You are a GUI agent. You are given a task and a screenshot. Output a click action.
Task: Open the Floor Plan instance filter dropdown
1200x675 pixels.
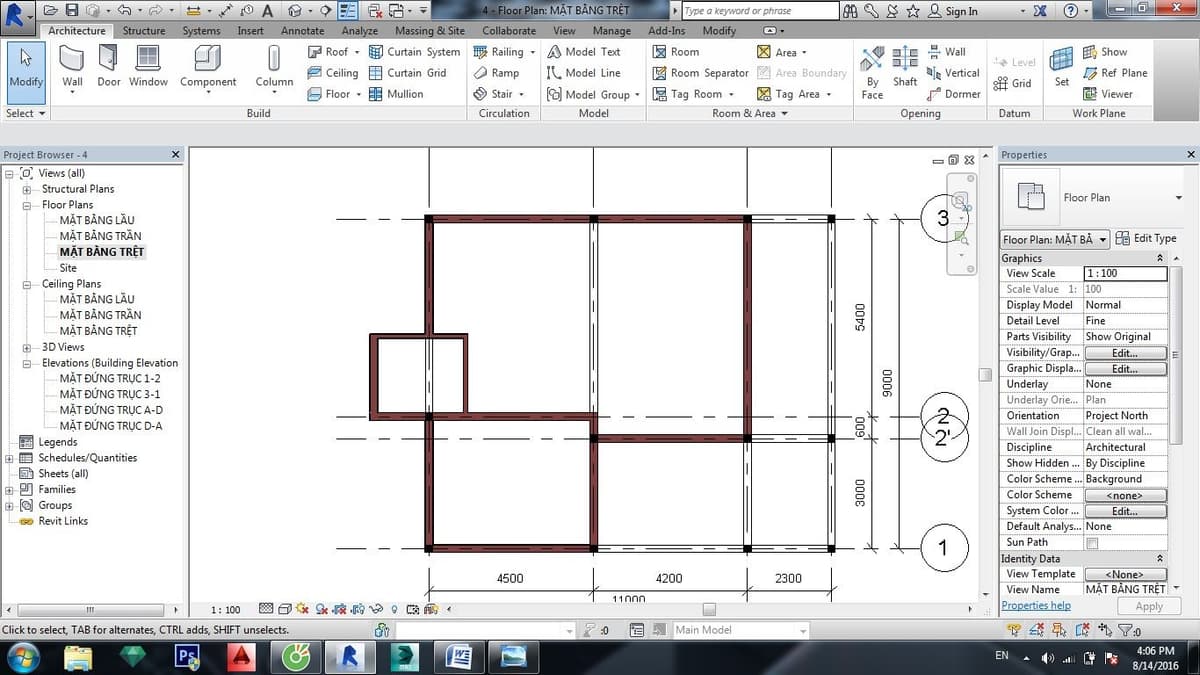(x=1055, y=239)
